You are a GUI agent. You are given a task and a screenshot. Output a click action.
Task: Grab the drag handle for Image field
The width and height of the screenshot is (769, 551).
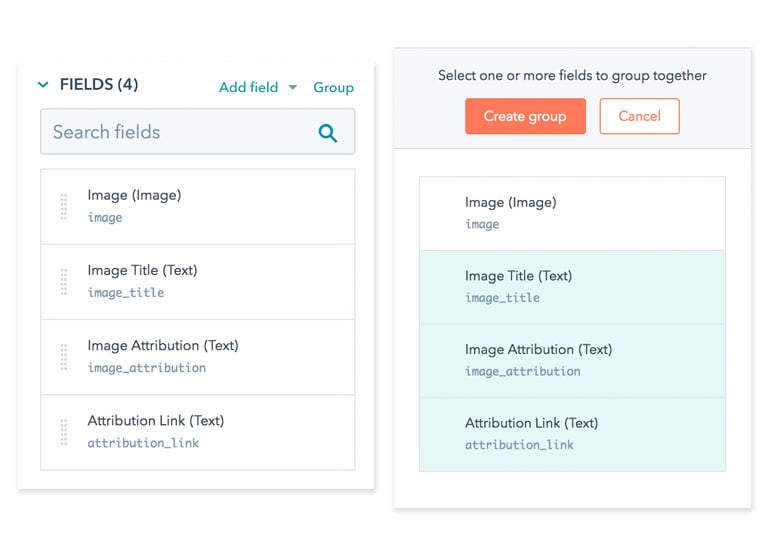point(64,207)
